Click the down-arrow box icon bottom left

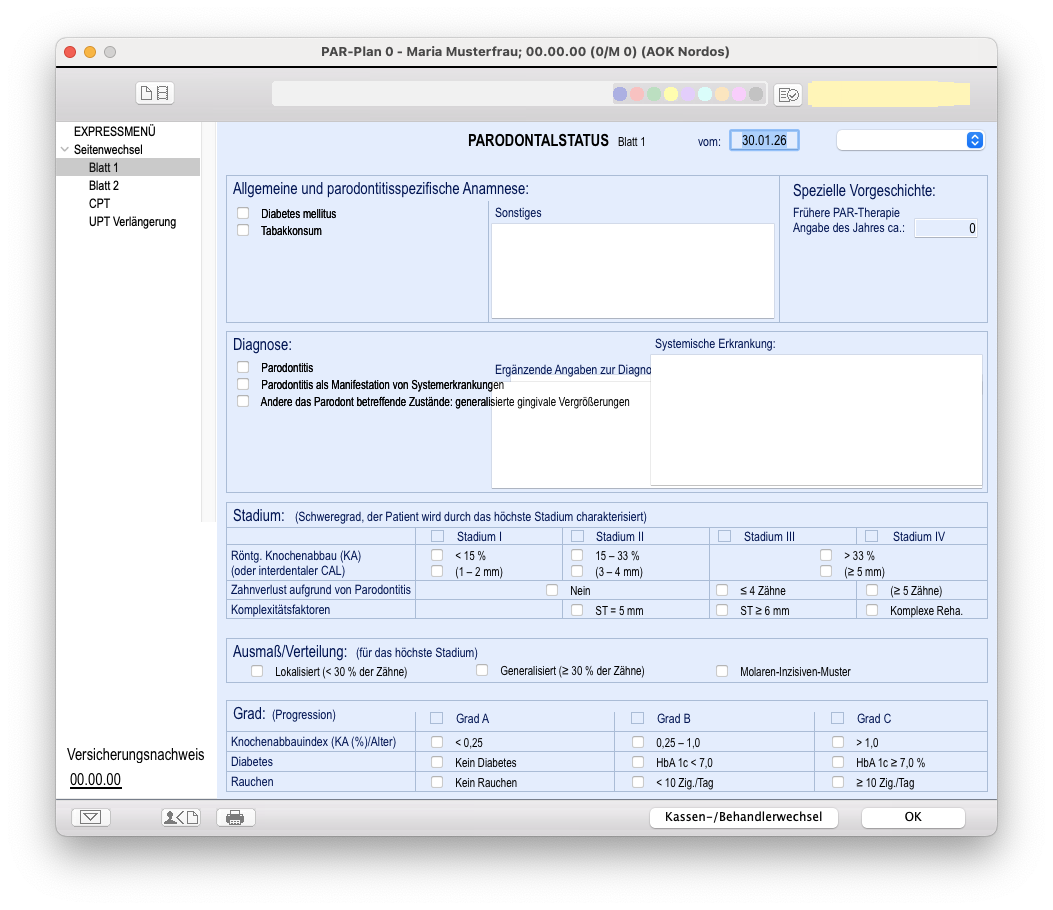tap(90, 817)
